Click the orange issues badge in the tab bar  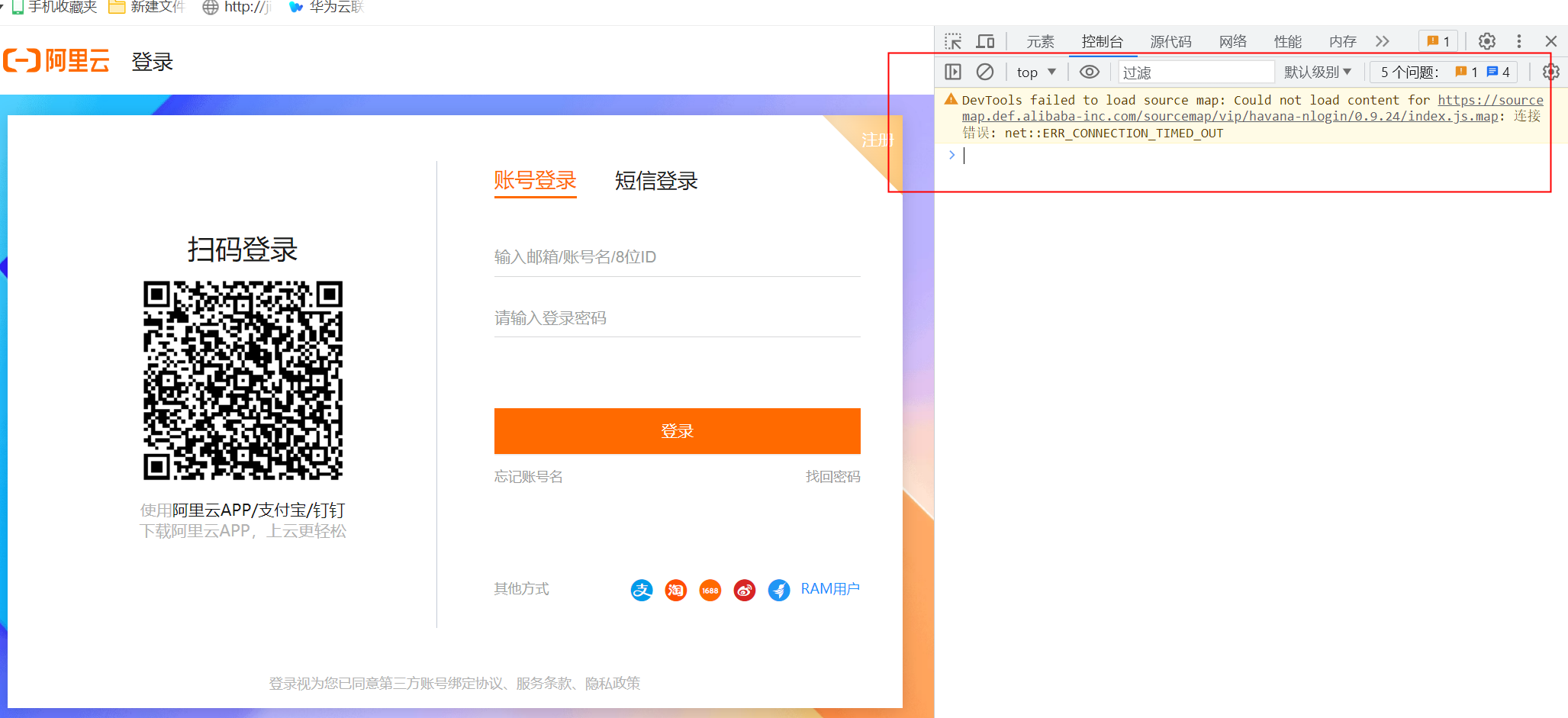click(x=1438, y=41)
